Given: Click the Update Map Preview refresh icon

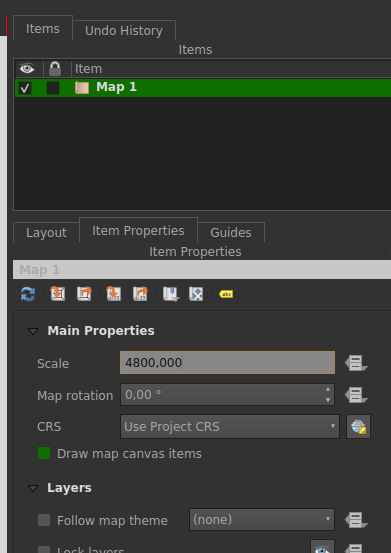Looking at the screenshot, I should pyautogui.click(x=28, y=294).
